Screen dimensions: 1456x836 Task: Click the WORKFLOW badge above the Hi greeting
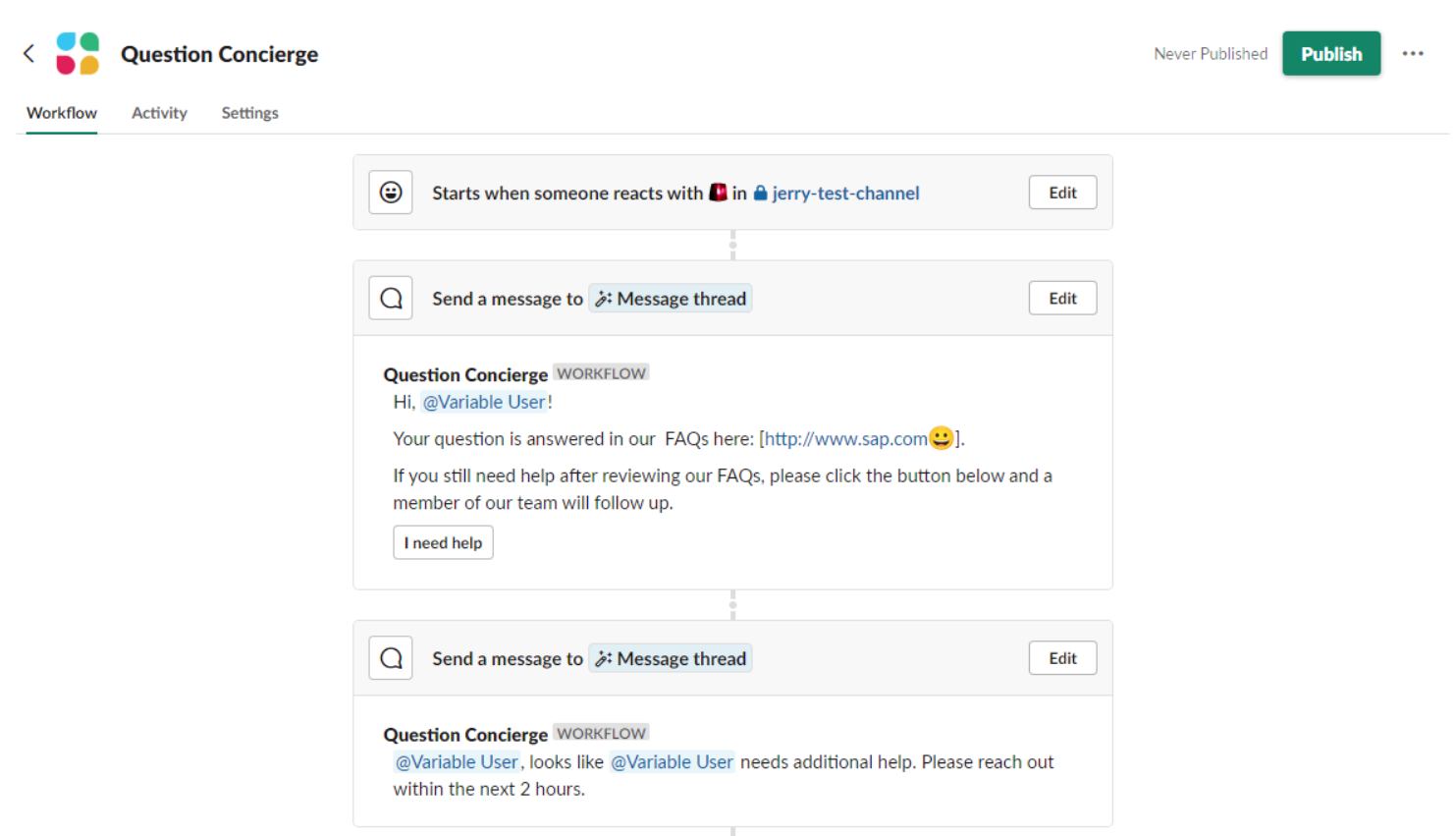601,373
